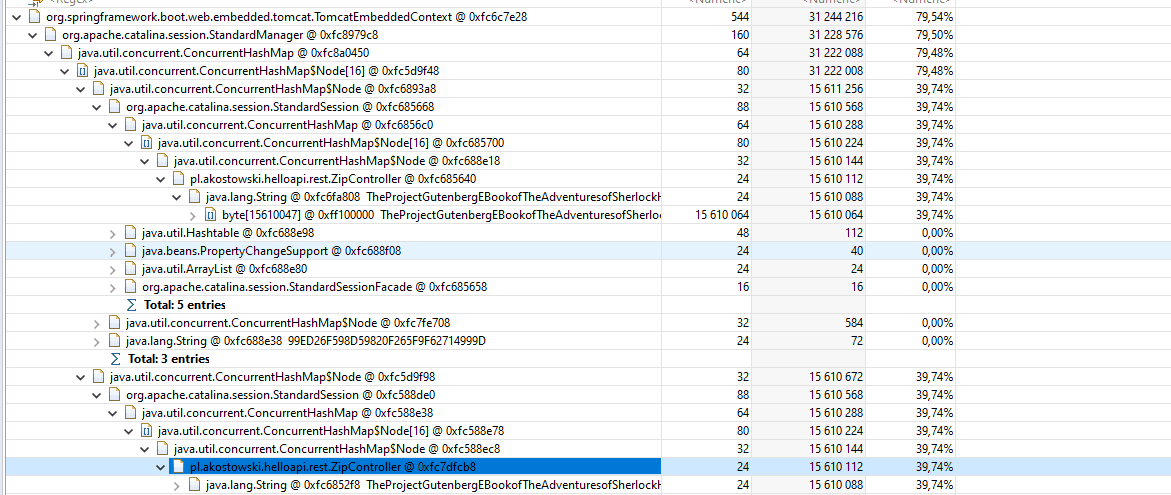The width and height of the screenshot is (1171, 495).
Task: Click the object icon of PropertyChangeSupport @ 0xfc688f08
Action: (x=131, y=251)
